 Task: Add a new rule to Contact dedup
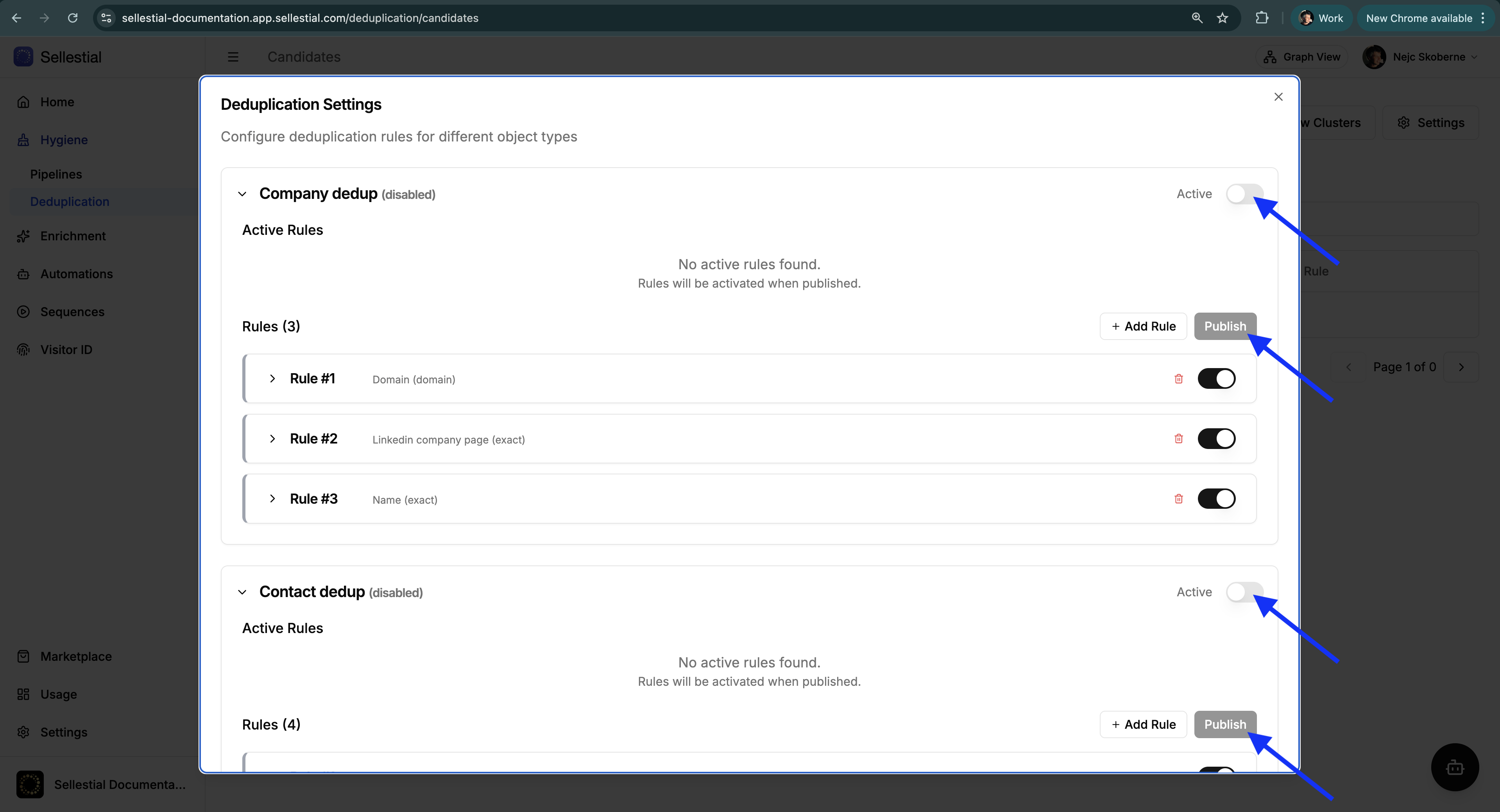pyautogui.click(x=1143, y=724)
